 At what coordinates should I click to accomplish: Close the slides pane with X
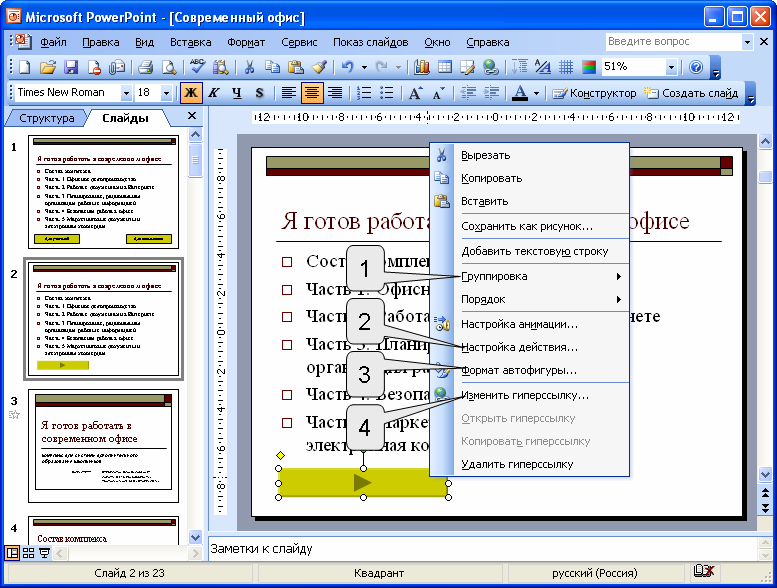click(192, 116)
